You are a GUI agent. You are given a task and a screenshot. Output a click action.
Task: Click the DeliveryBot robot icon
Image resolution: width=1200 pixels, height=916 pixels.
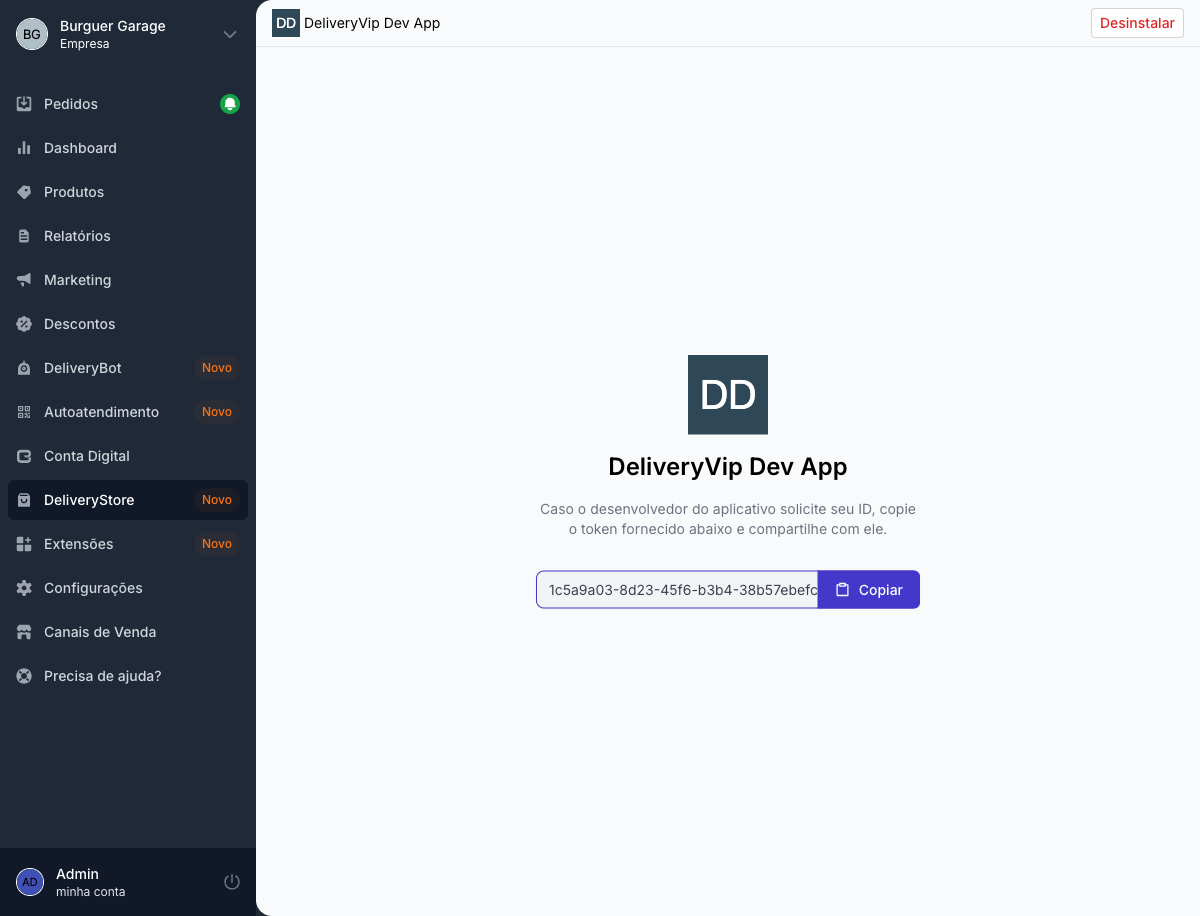click(x=24, y=368)
